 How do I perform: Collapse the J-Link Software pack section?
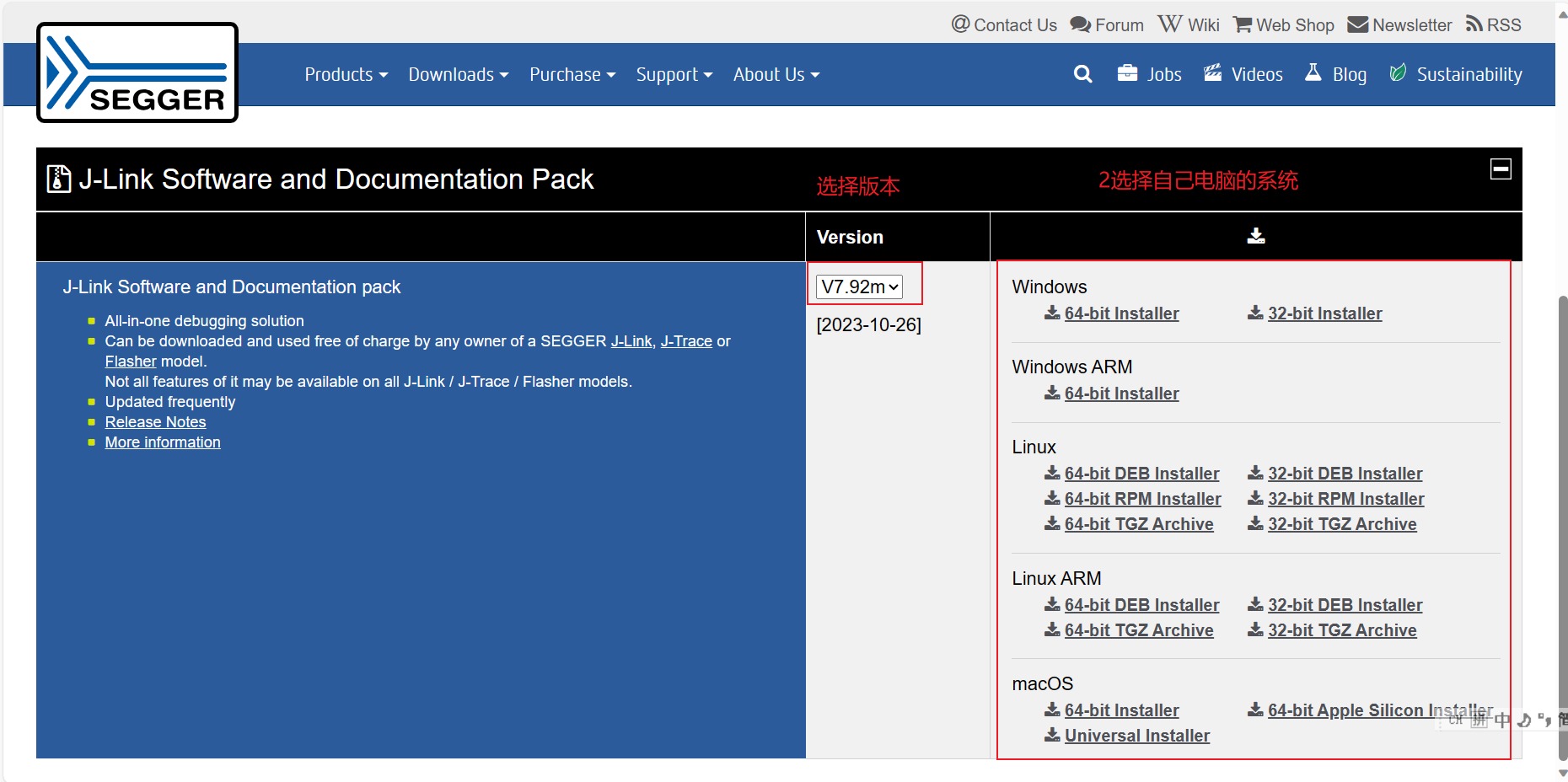pyautogui.click(x=1501, y=169)
